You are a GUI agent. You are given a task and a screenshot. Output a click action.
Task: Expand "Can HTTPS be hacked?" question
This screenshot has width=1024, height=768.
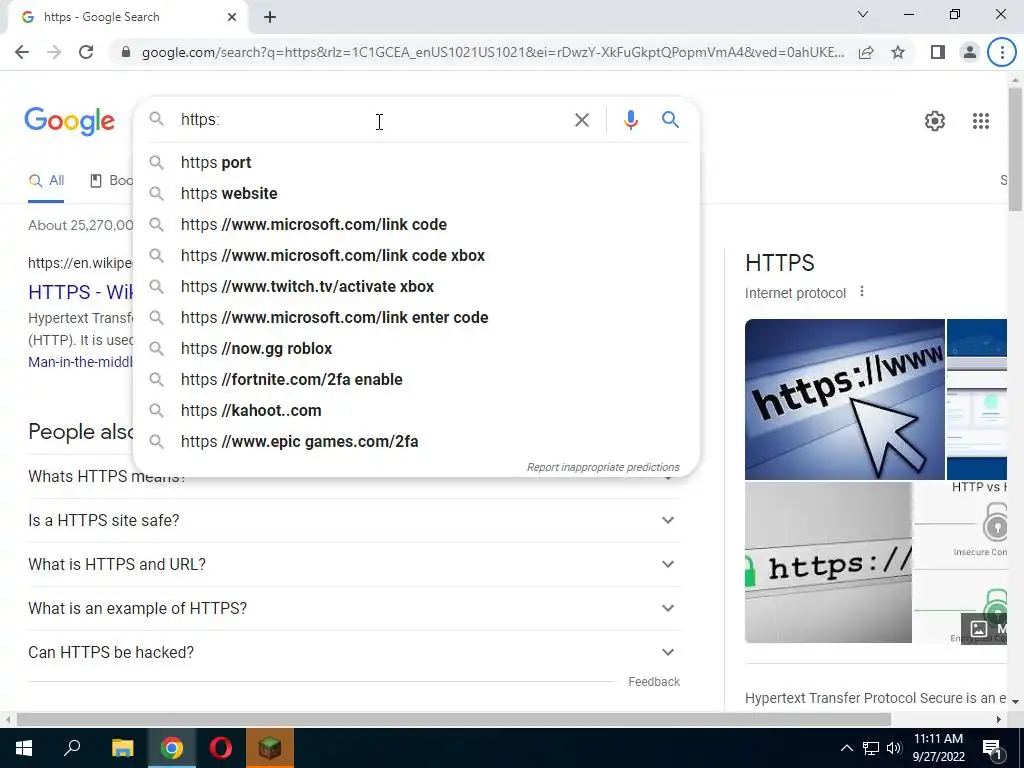354,652
